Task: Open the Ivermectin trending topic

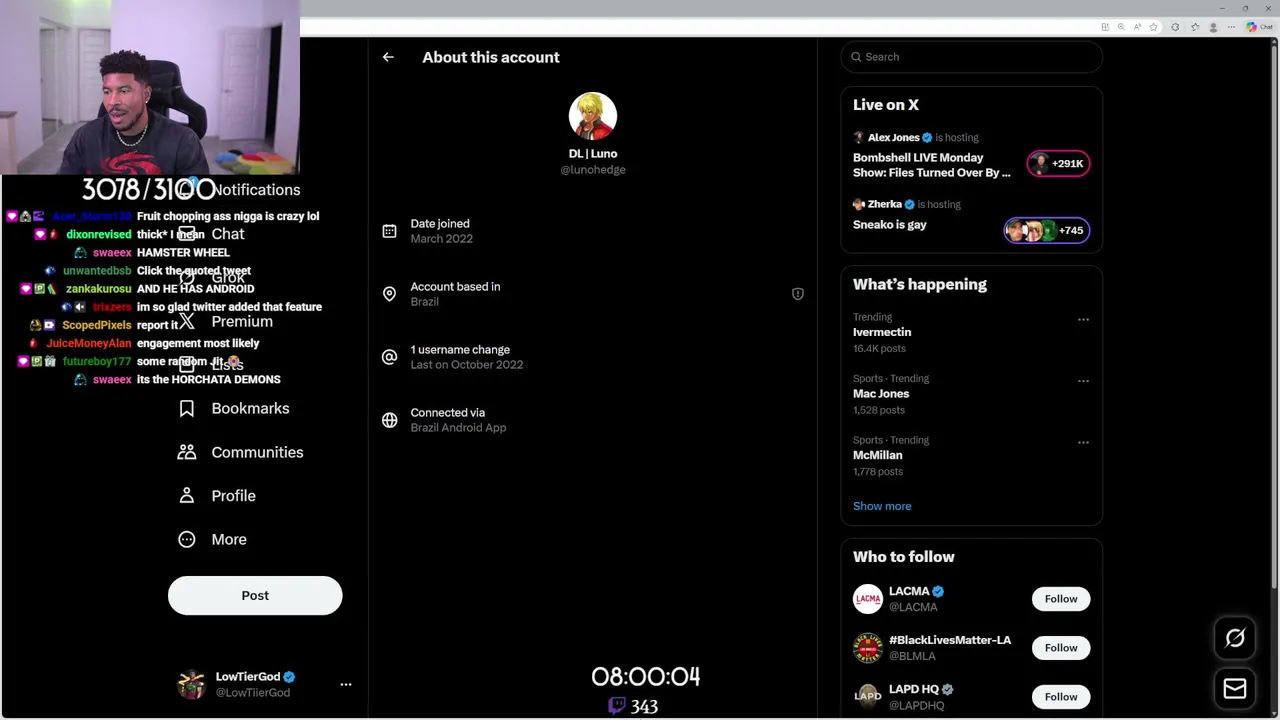Action: [x=882, y=332]
